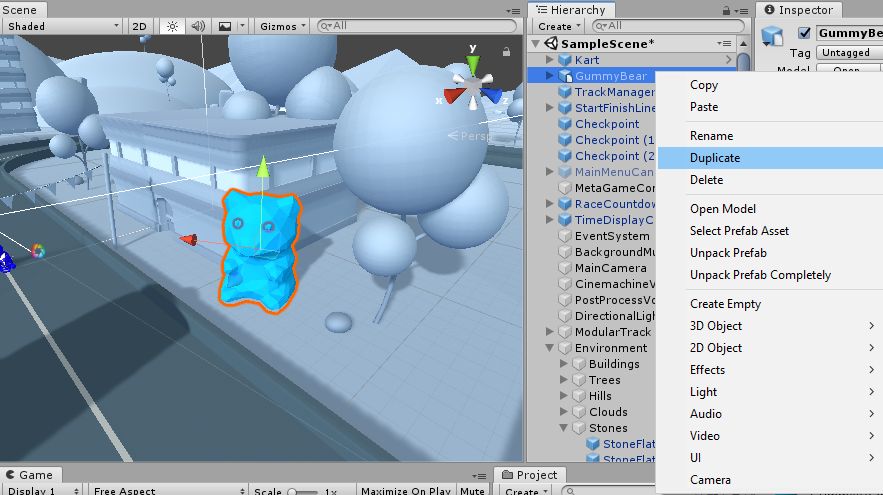This screenshot has height=495, width=883.
Task: Click the Kart prefab cube icon
Action: (564, 60)
